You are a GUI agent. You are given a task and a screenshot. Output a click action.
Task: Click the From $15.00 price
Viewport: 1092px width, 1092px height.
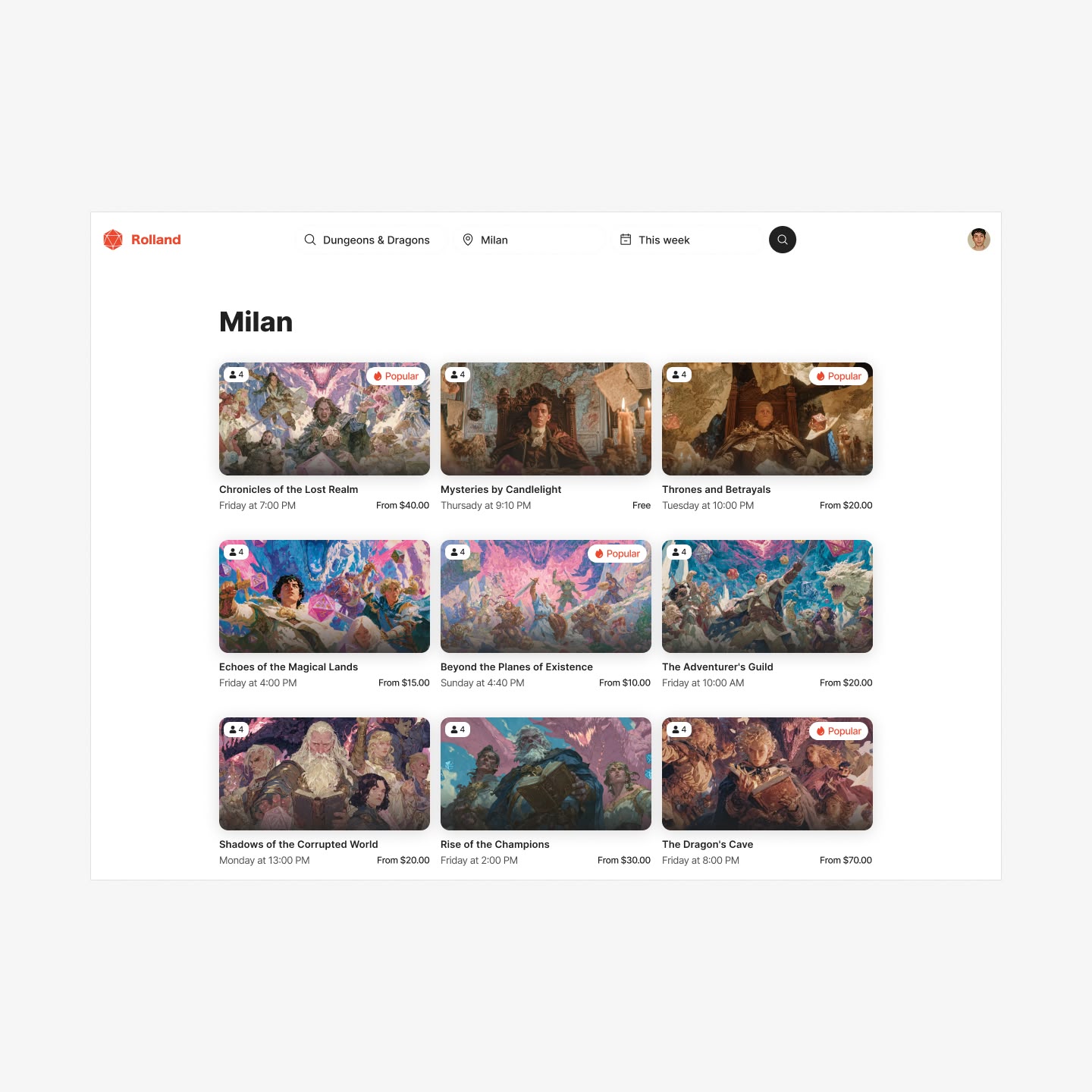(404, 683)
